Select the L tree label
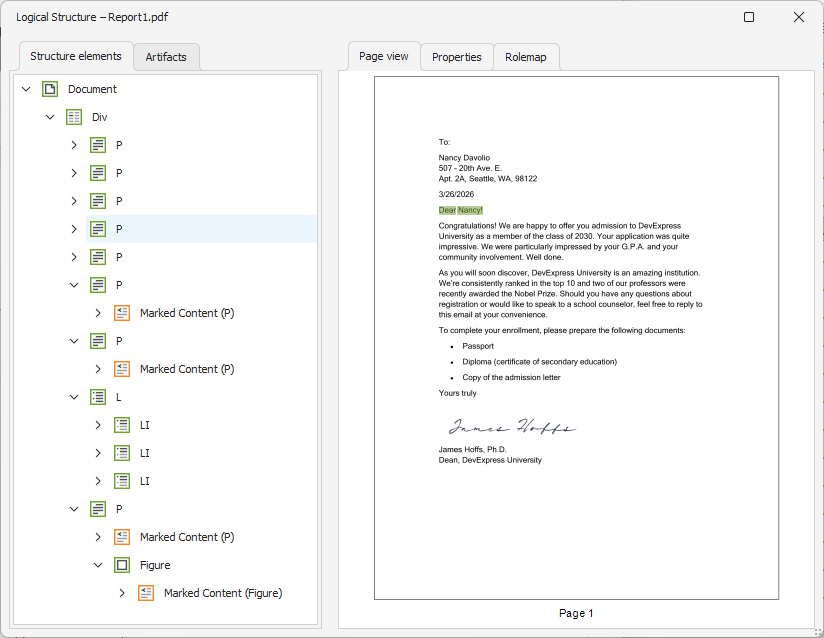 pyautogui.click(x=118, y=397)
